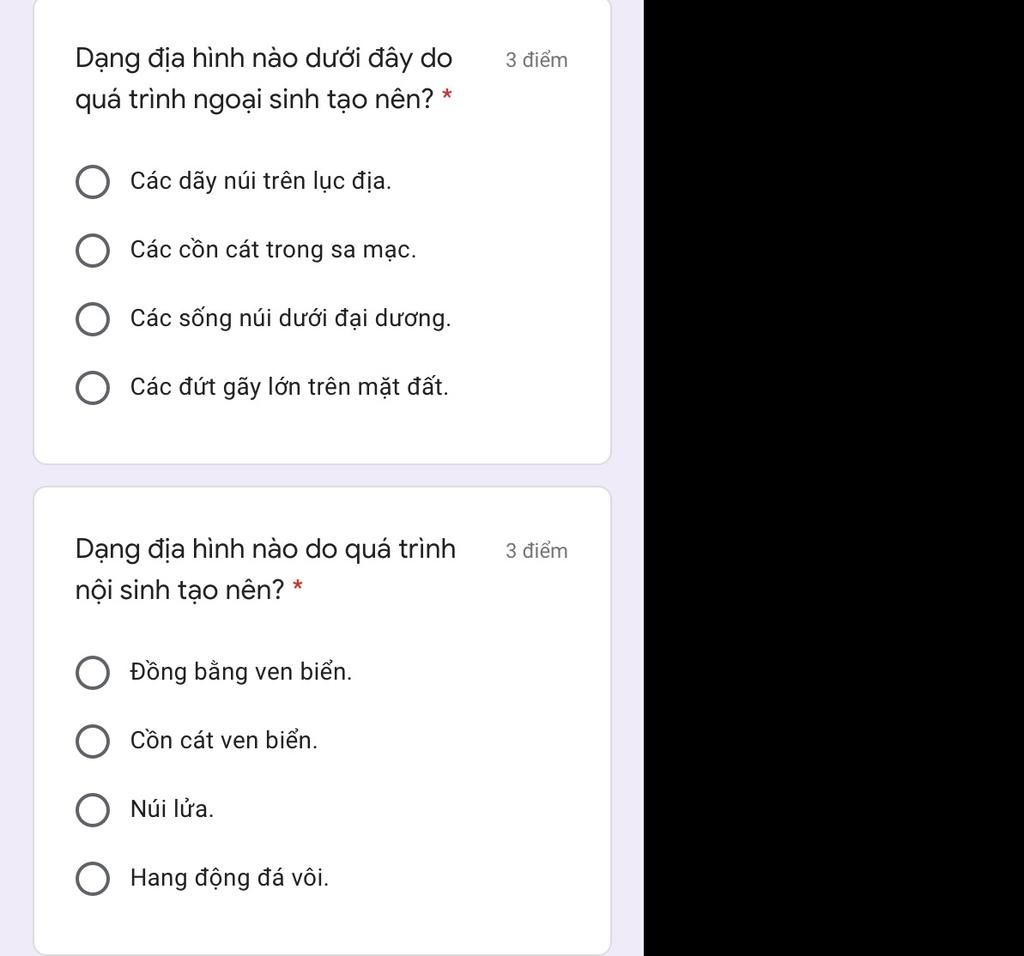Viewport: 1024px width, 956px height.
Task: Choose the "Các cồn cát trong sa mạc" radio circle
Action: coord(93,251)
